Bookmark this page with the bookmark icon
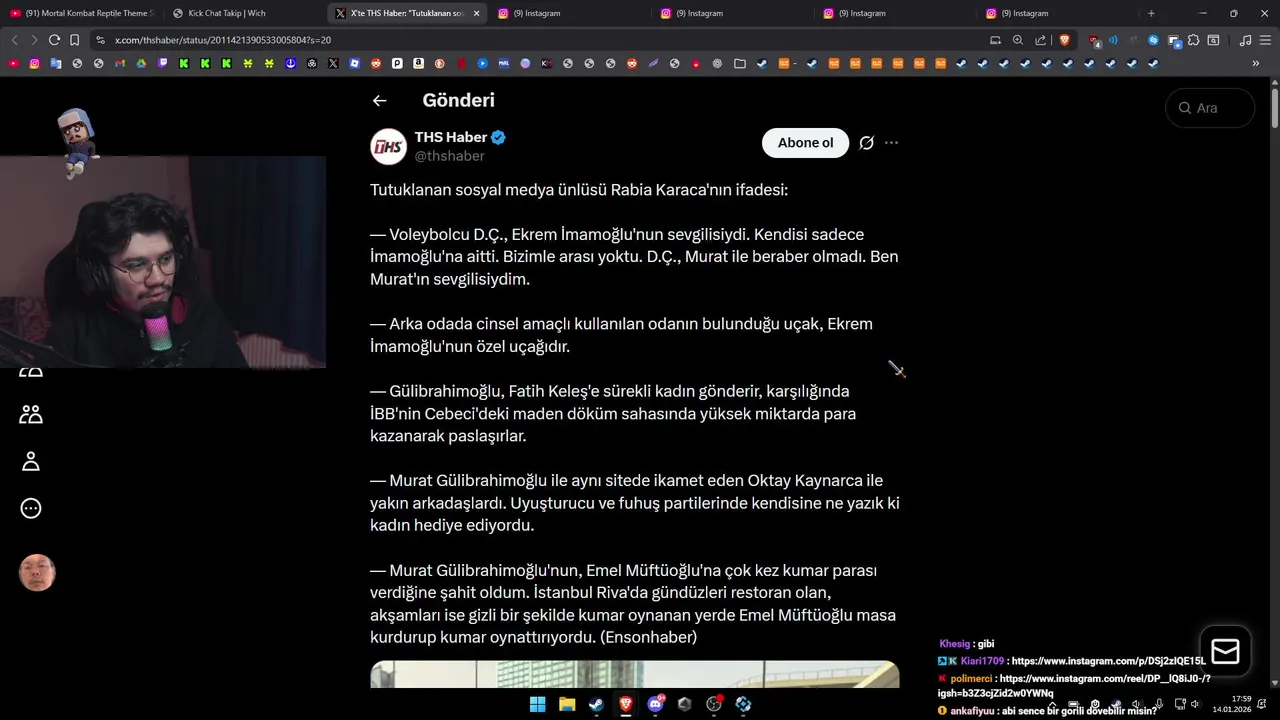Screen dimensions: 1280x720 [x=74, y=40]
